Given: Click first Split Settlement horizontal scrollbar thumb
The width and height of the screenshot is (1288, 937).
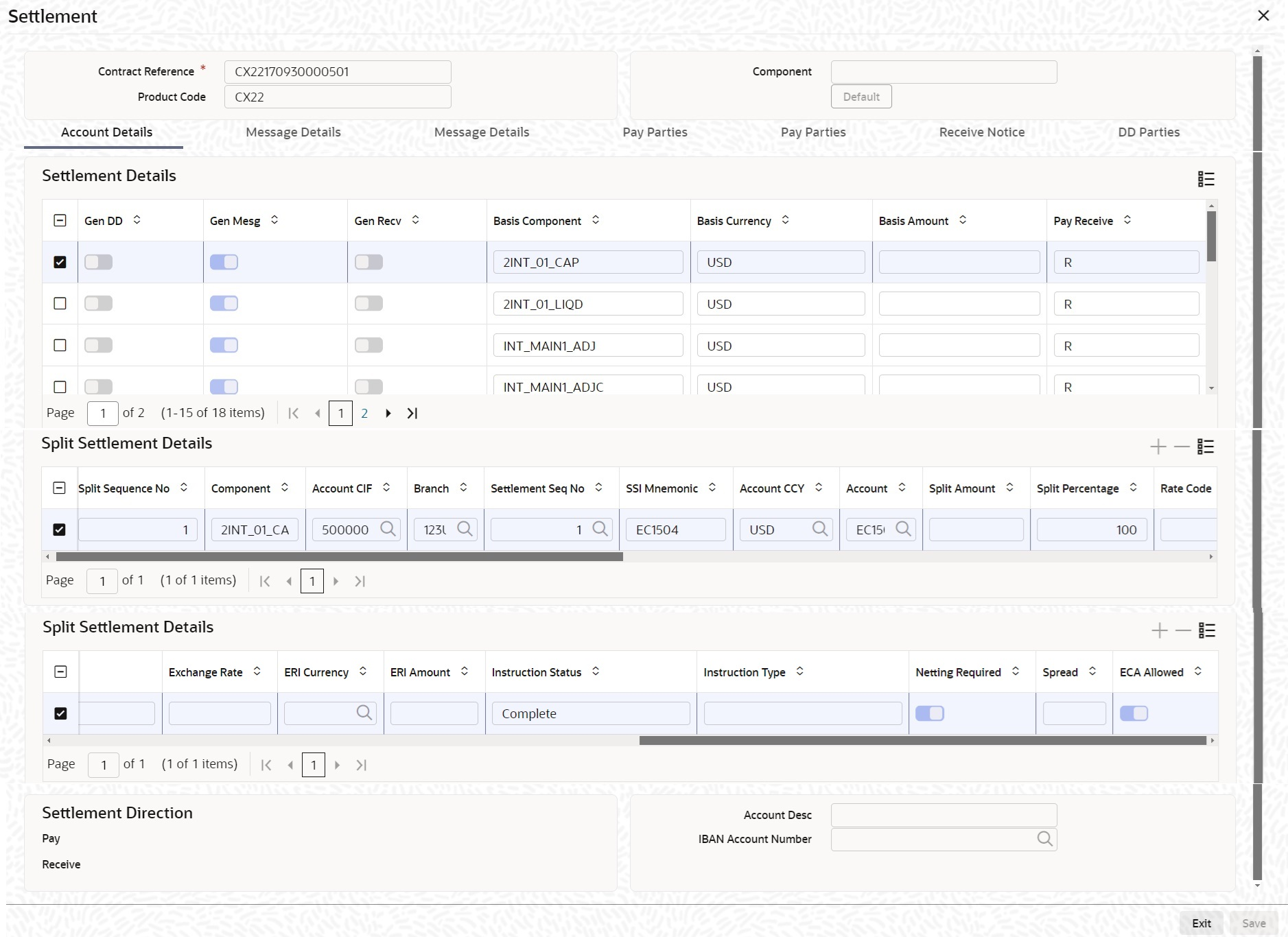Looking at the screenshot, I should click(340, 557).
